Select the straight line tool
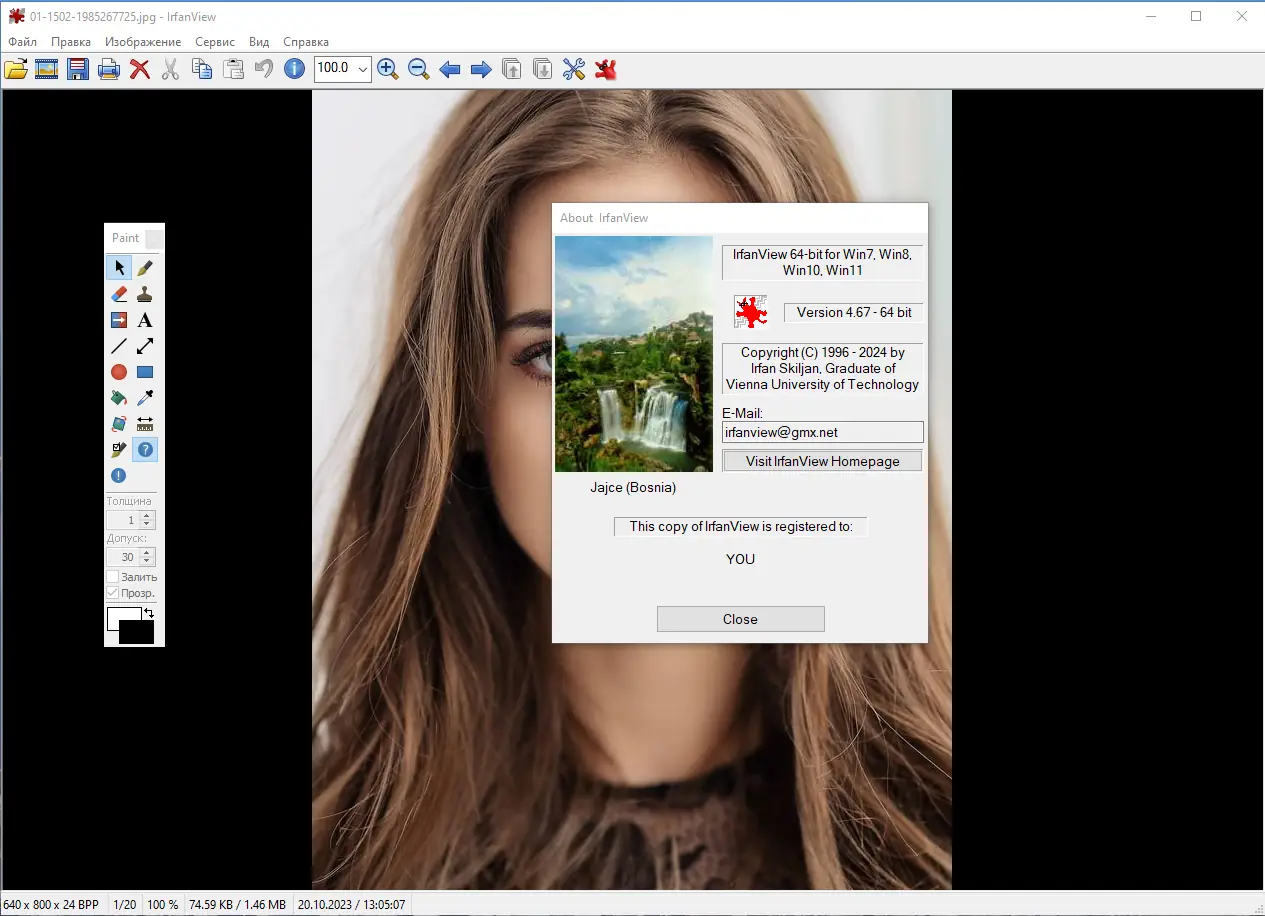The width and height of the screenshot is (1265, 916). [x=119, y=346]
